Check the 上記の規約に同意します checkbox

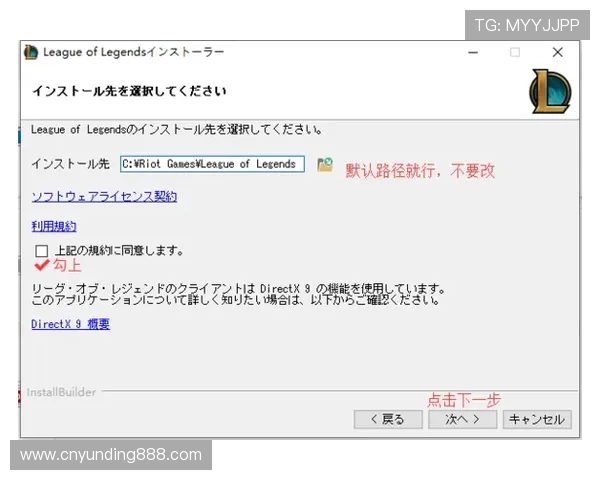[41, 251]
